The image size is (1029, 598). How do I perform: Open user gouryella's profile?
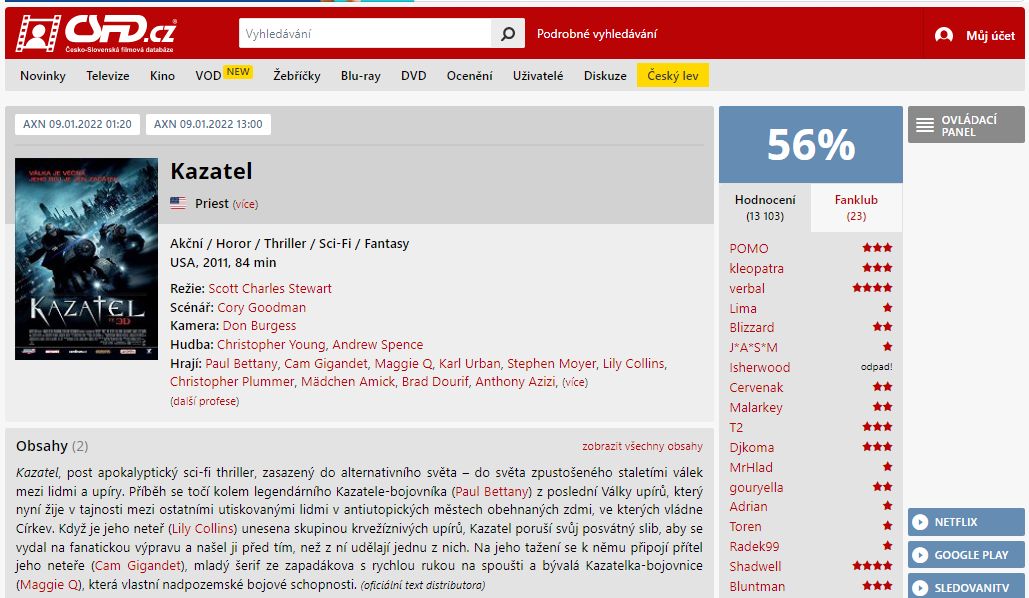(x=756, y=488)
